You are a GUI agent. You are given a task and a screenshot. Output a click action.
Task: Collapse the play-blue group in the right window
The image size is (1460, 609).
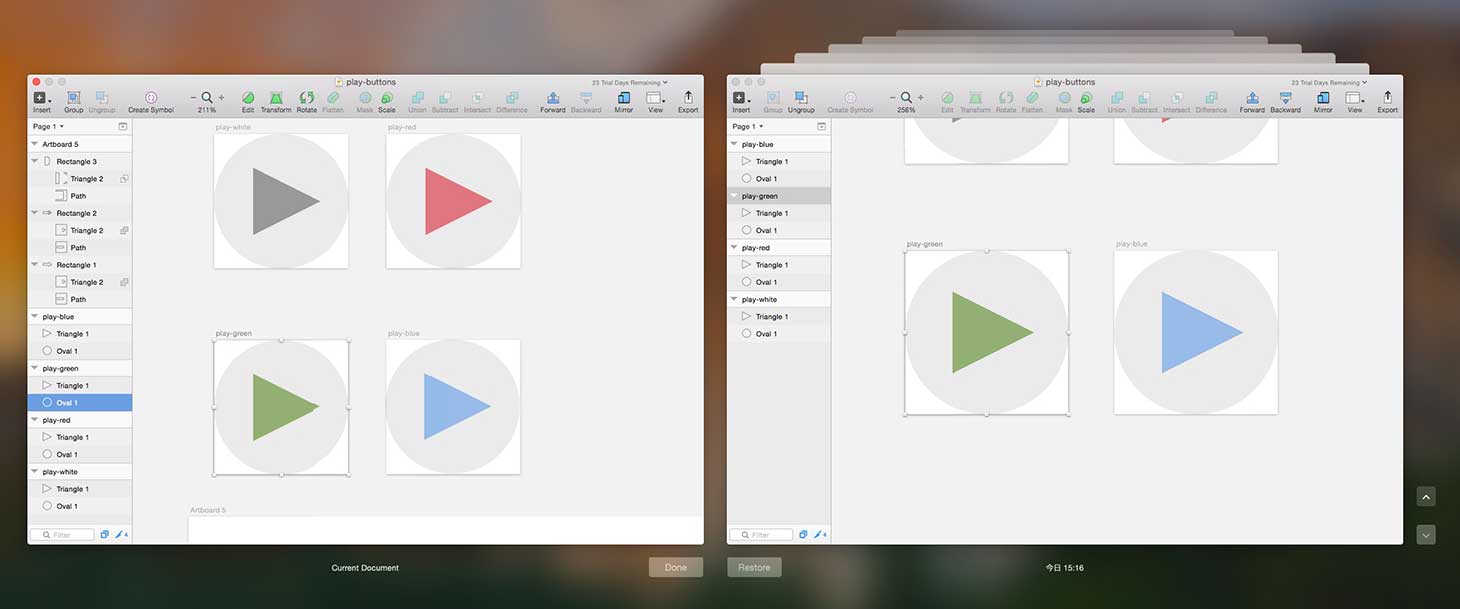[734, 144]
